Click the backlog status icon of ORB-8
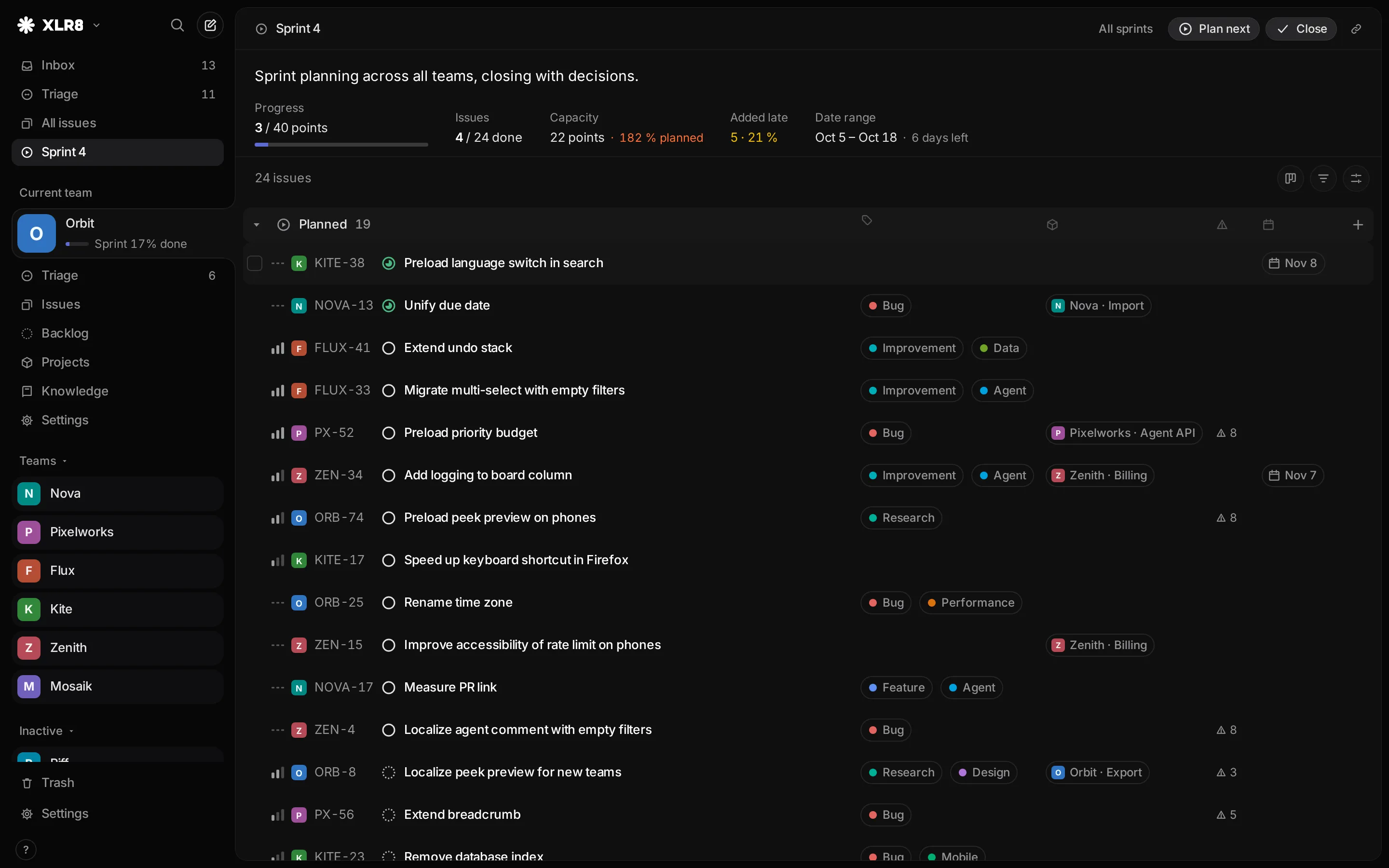 click(x=389, y=772)
